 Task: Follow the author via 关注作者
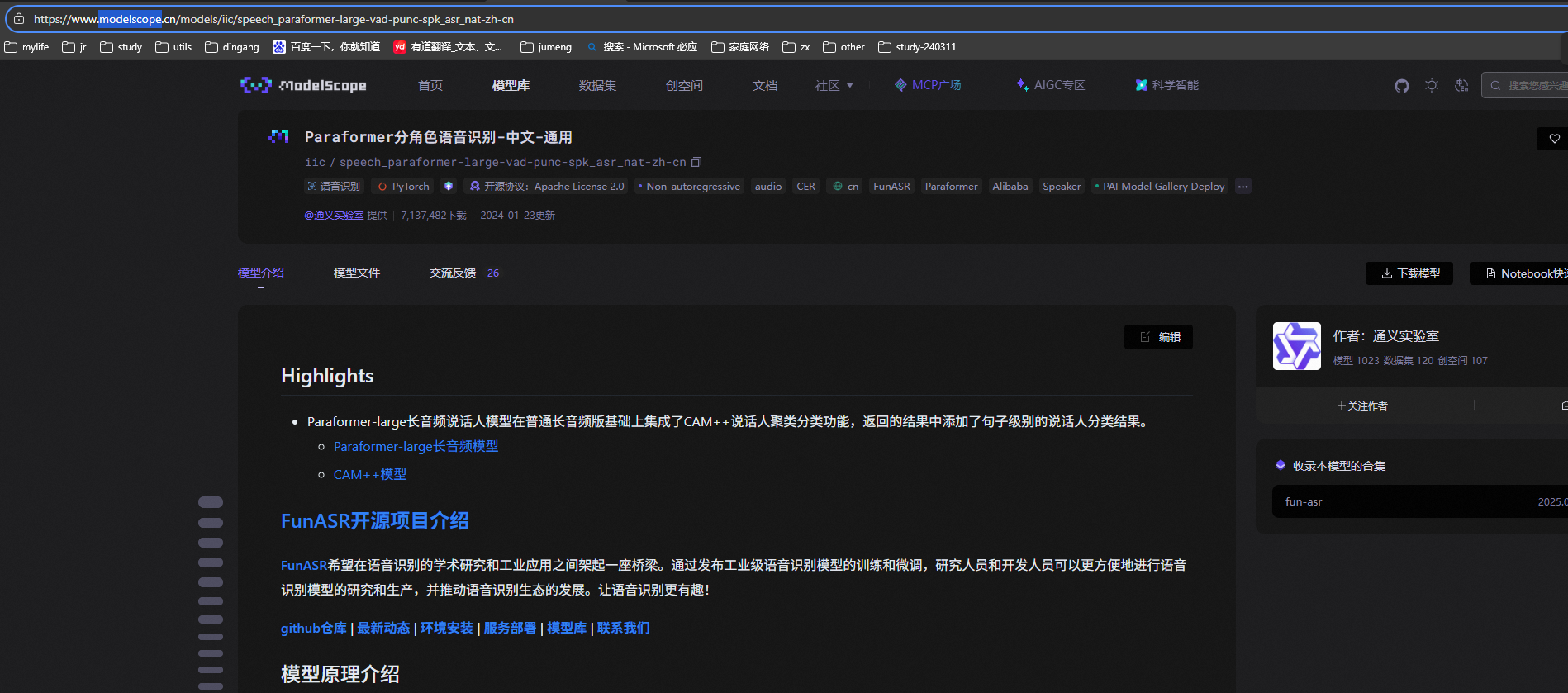click(x=1362, y=406)
